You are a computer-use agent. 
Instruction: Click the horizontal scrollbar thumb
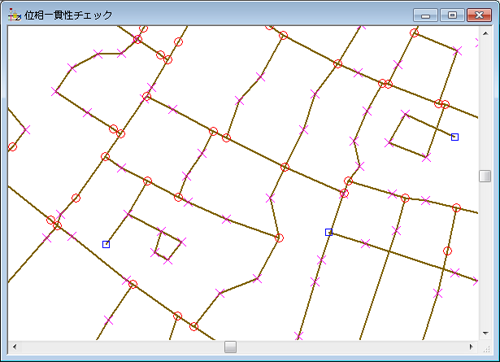[230, 347]
